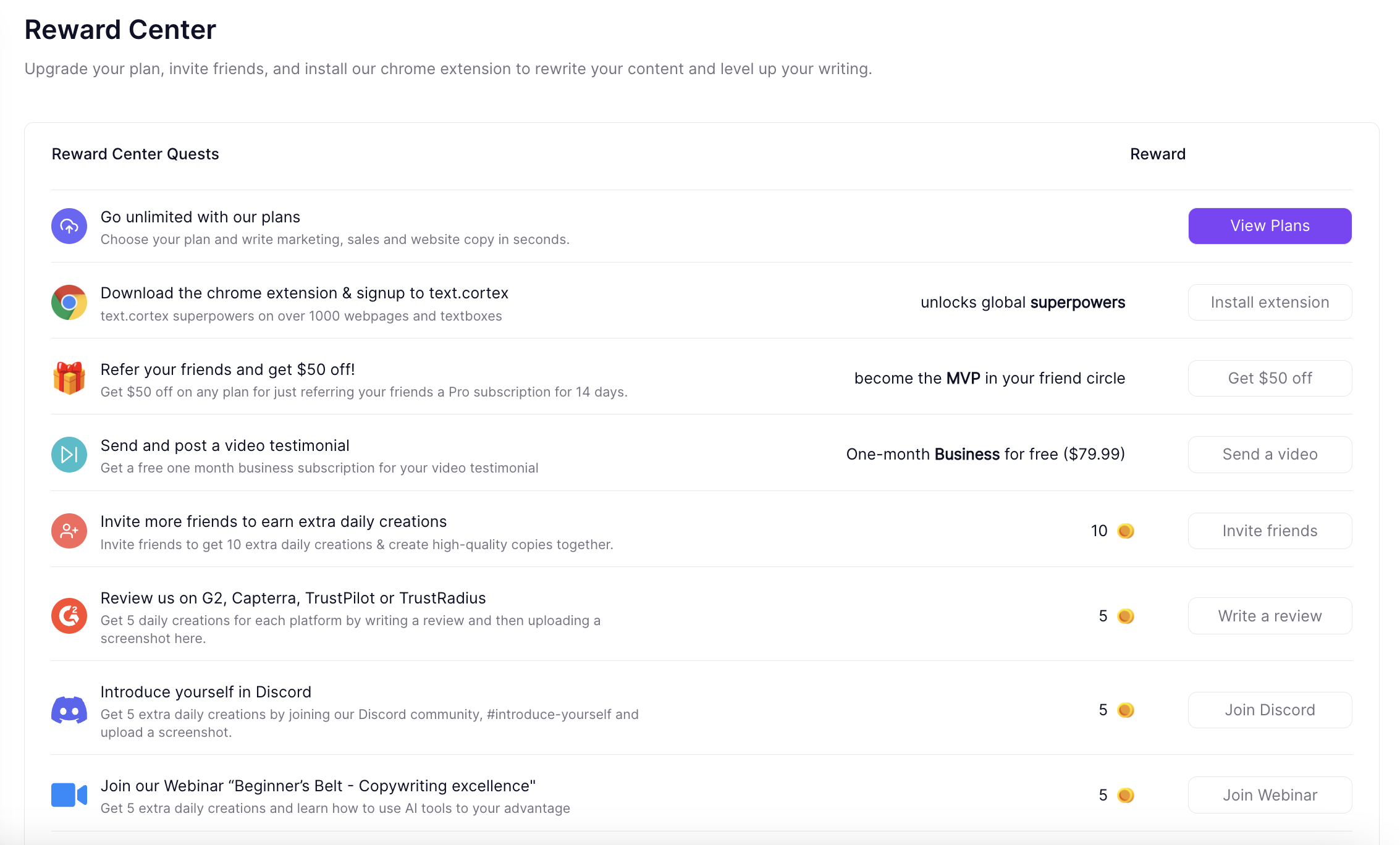This screenshot has height=845, width=1400.
Task: Click 'Invite friends to get 10 extra daily creations' text
Action: click(x=357, y=544)
